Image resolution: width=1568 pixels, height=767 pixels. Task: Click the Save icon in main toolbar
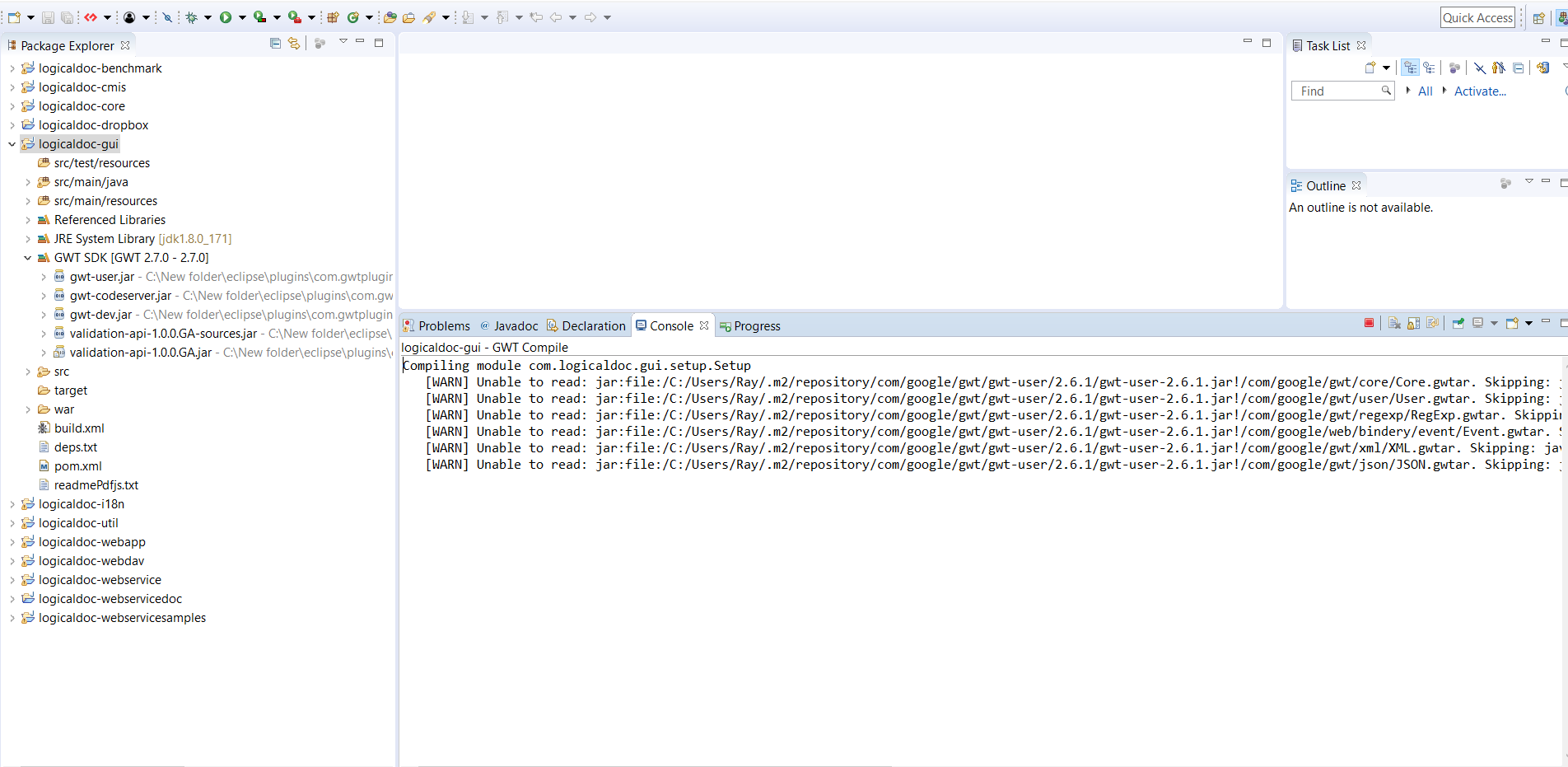click(48, 17)
